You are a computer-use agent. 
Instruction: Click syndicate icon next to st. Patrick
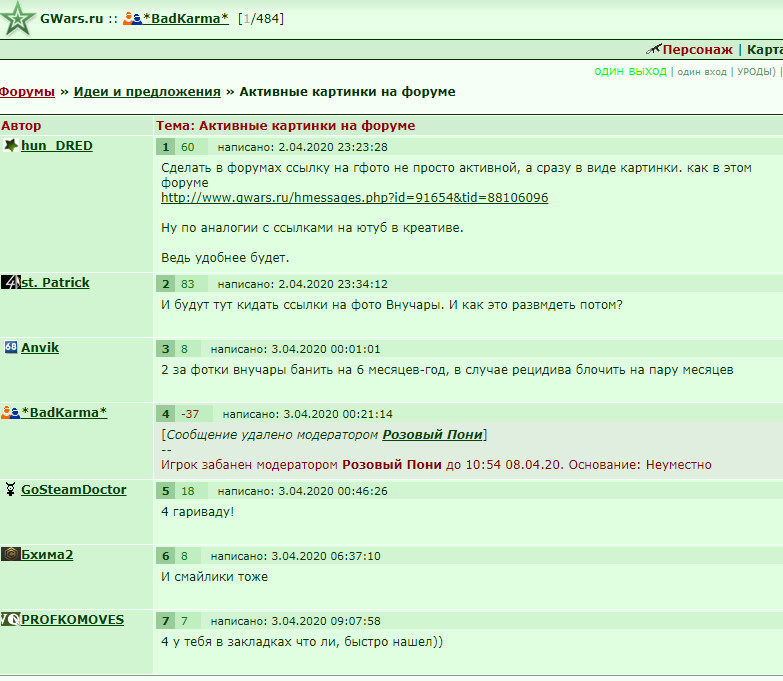click(10, 283)
